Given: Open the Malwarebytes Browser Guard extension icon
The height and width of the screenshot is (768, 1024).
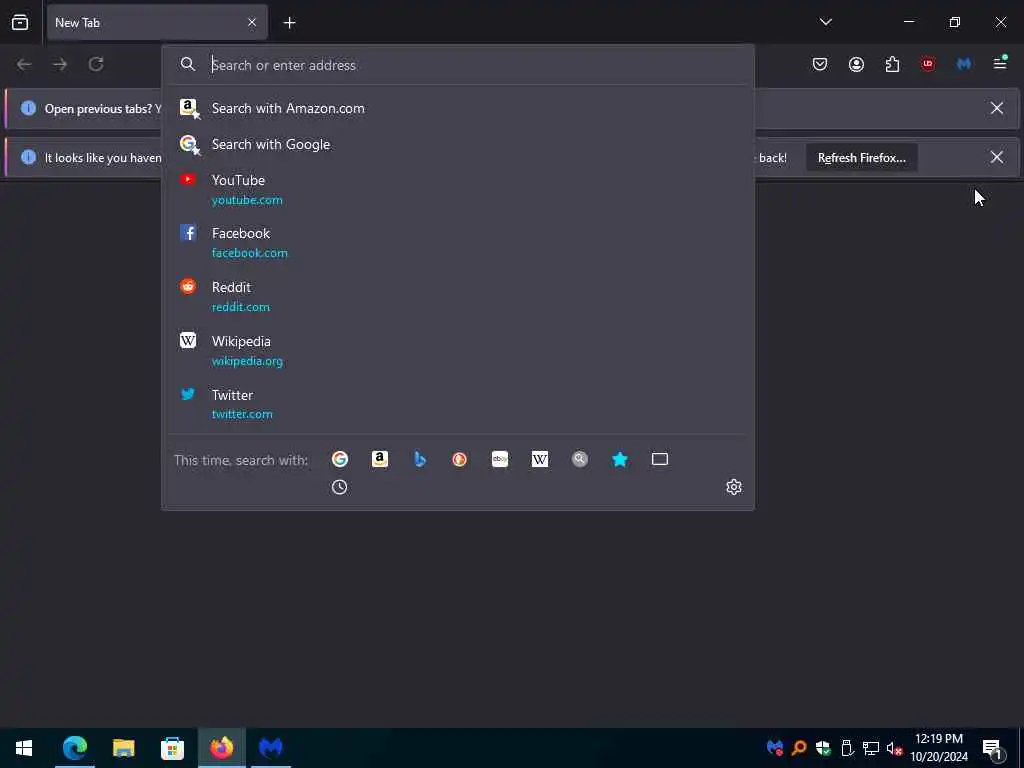Looking at the screenshot, I should click(x=964, y=64).
